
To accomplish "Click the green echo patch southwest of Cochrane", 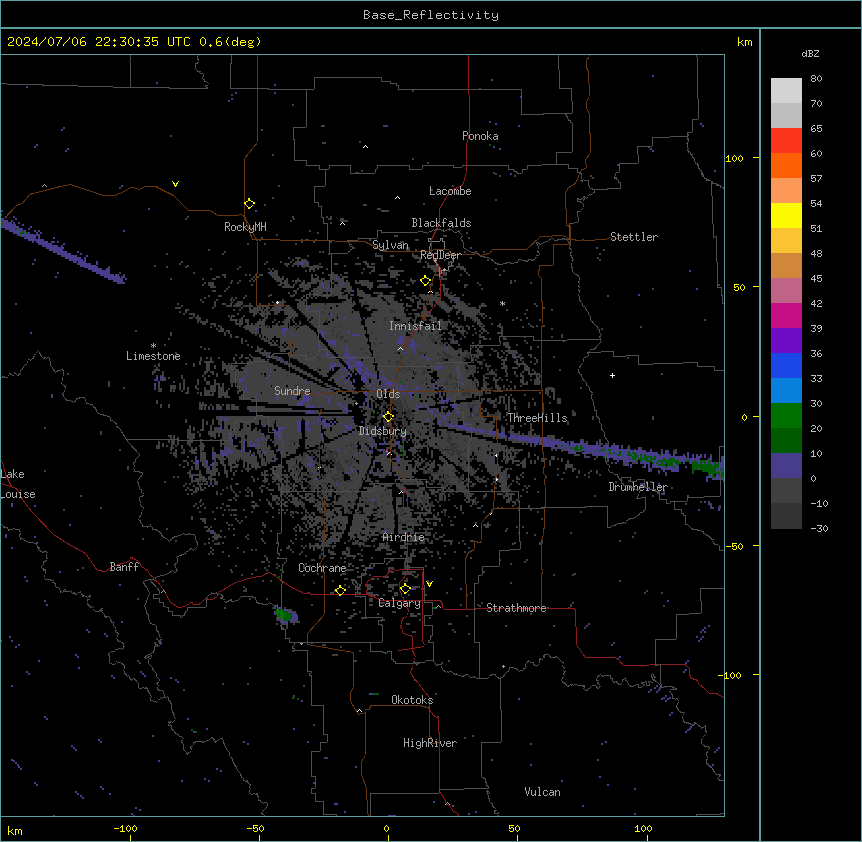I will (x=285, y=614).
